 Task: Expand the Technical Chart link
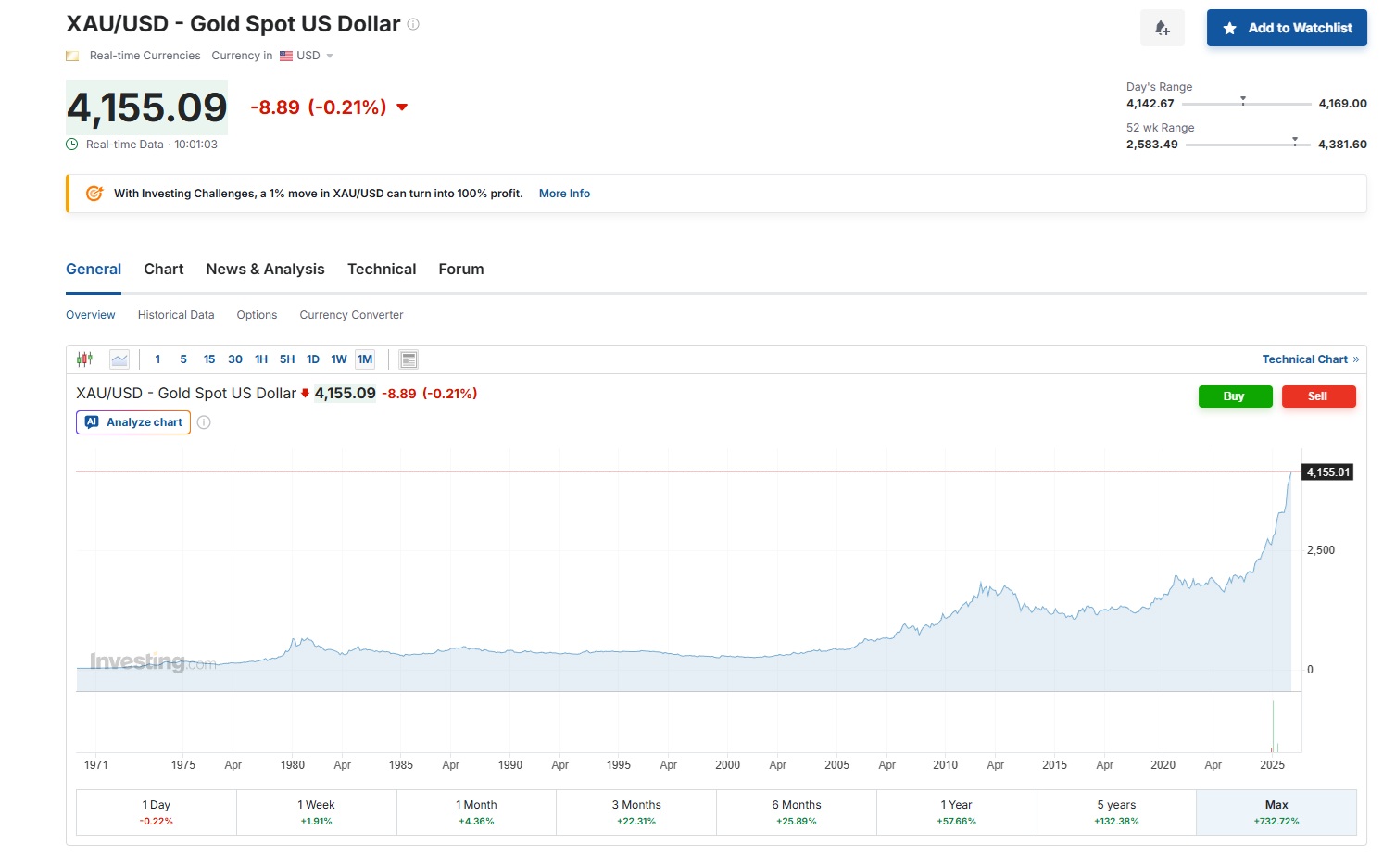point(1310,359)
